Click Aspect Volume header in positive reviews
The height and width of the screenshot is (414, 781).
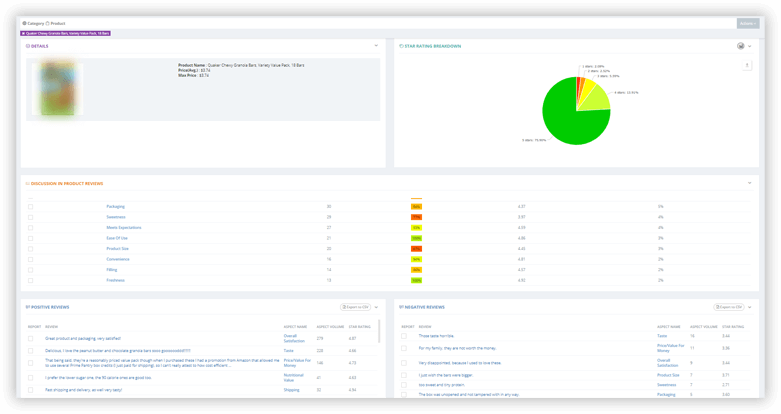tap(330, 327)
